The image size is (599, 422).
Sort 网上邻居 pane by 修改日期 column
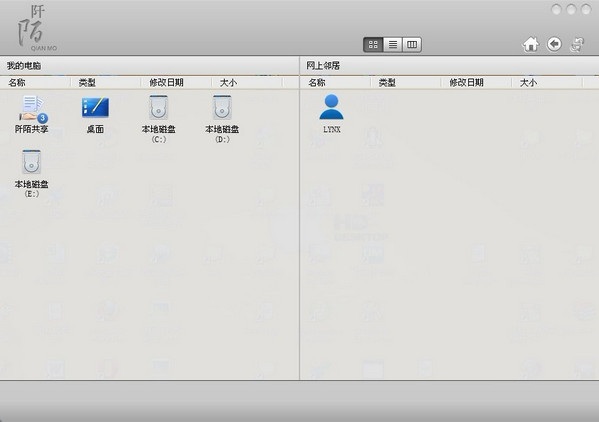tap(466, 82)
